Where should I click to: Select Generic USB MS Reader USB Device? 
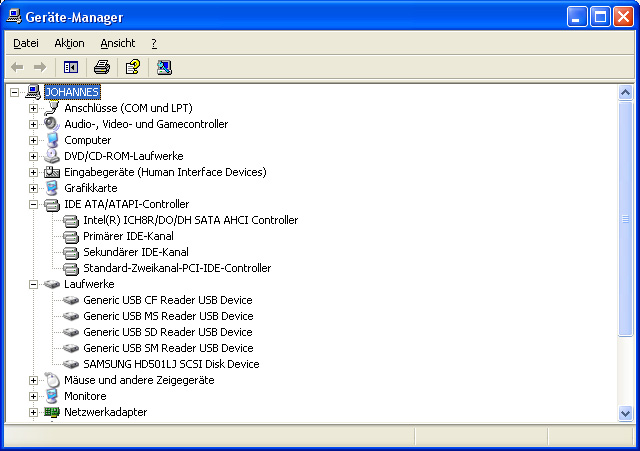168,316
